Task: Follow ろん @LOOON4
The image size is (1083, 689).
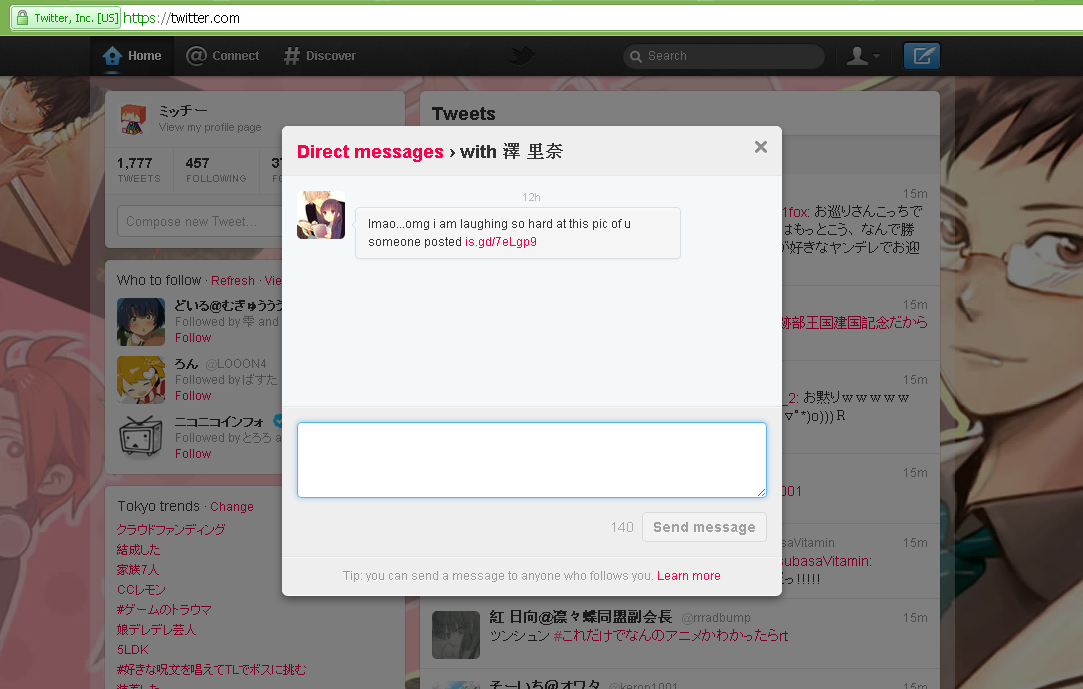Action: (x=193, y=396)
